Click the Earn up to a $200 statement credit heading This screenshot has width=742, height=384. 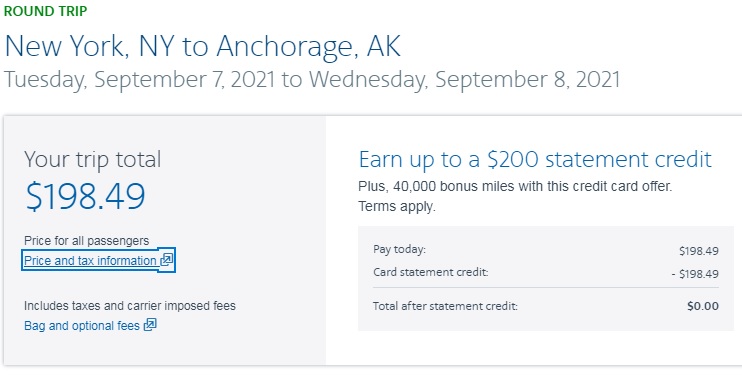coord(535,160)
